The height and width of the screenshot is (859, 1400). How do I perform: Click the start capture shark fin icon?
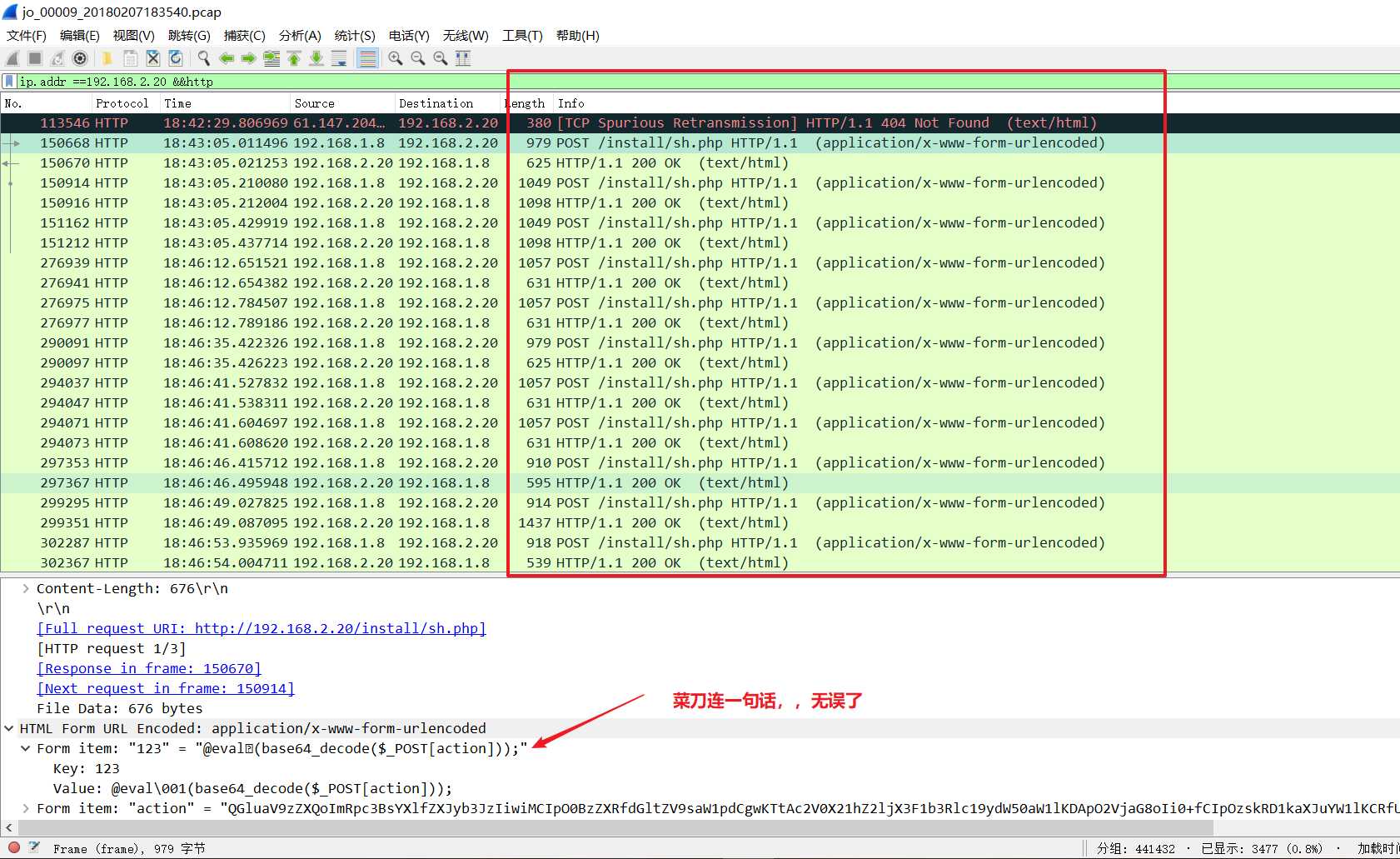tap(12, 58)
